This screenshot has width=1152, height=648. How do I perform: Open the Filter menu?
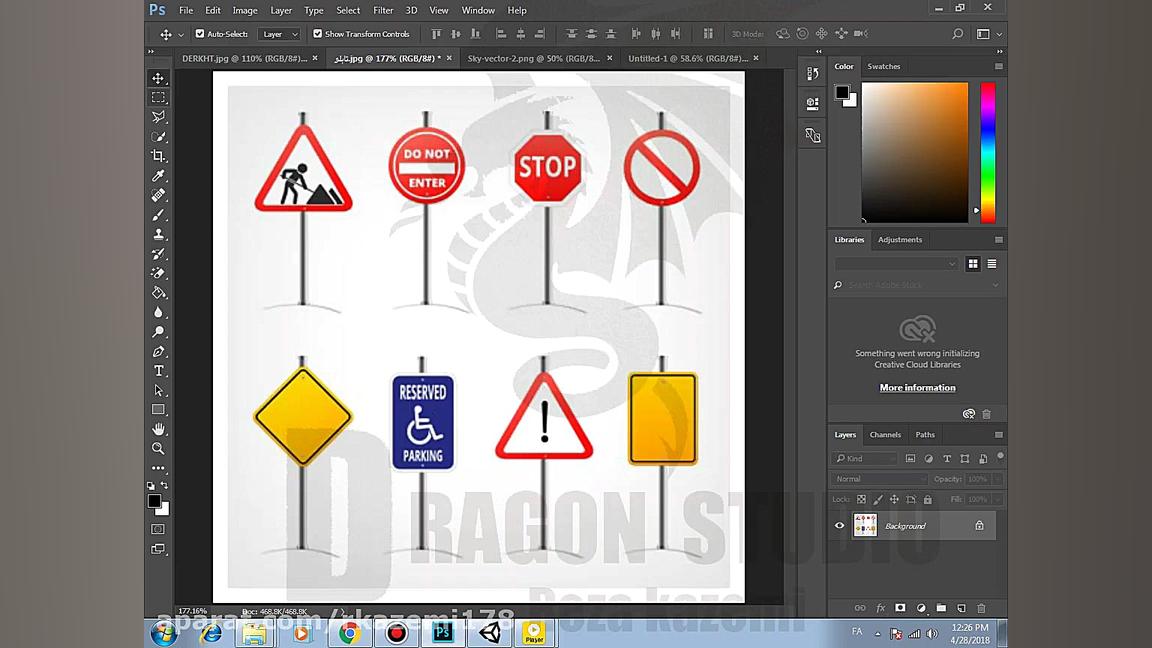click(383, 10)
